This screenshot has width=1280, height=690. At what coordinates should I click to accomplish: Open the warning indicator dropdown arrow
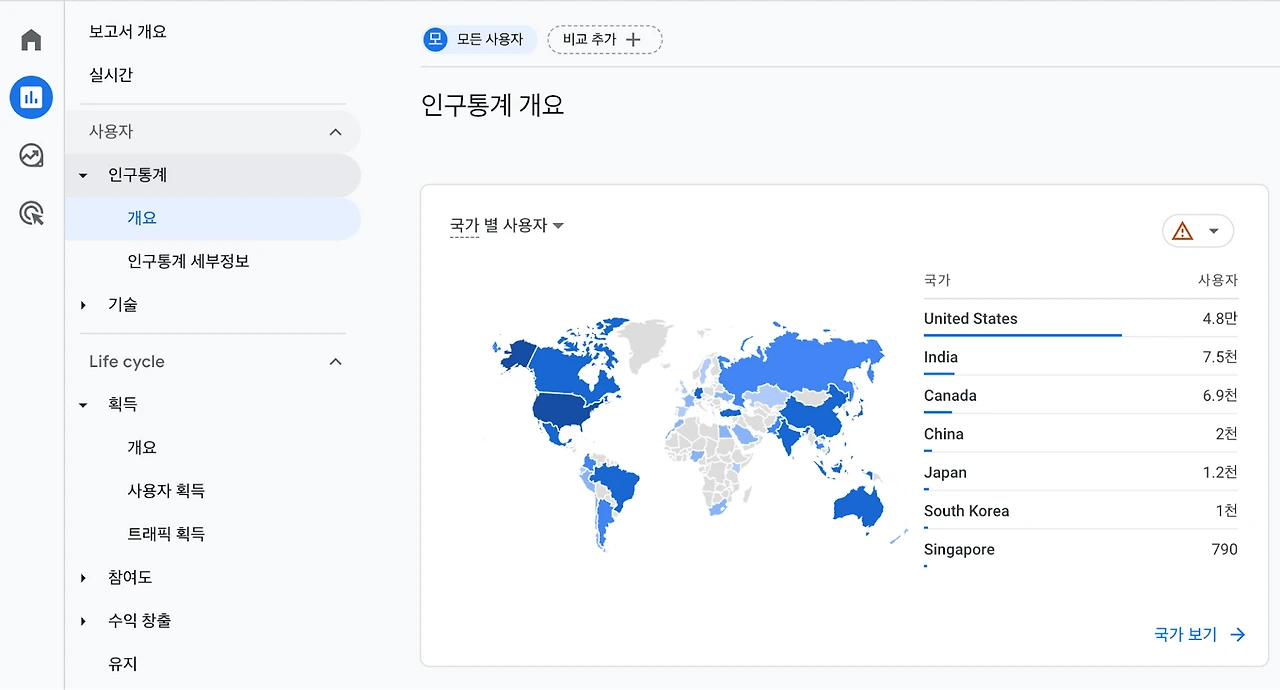tap(1214, 231)
